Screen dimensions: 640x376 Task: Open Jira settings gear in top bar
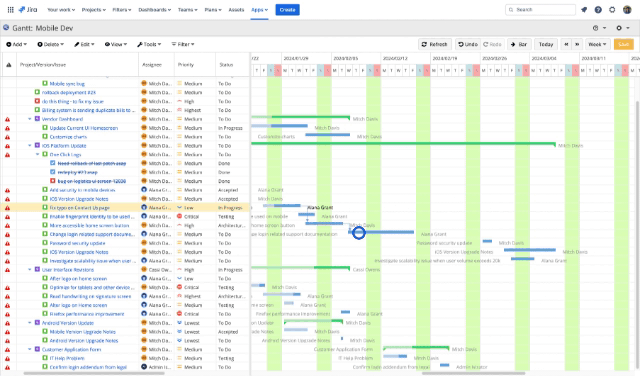(x=612, y=10)
